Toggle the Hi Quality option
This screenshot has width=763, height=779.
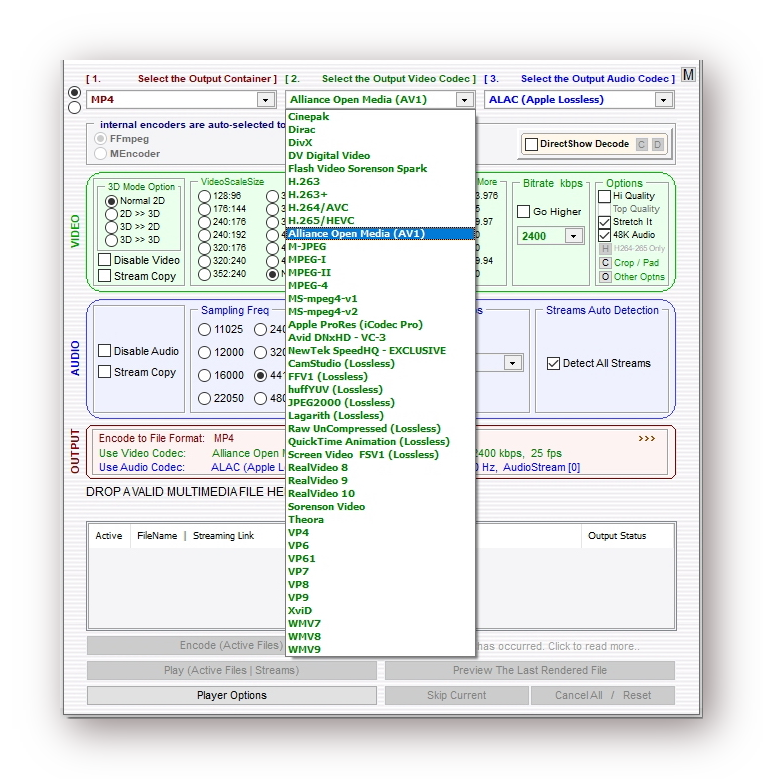pyautogui.click(x=604, y=196)
